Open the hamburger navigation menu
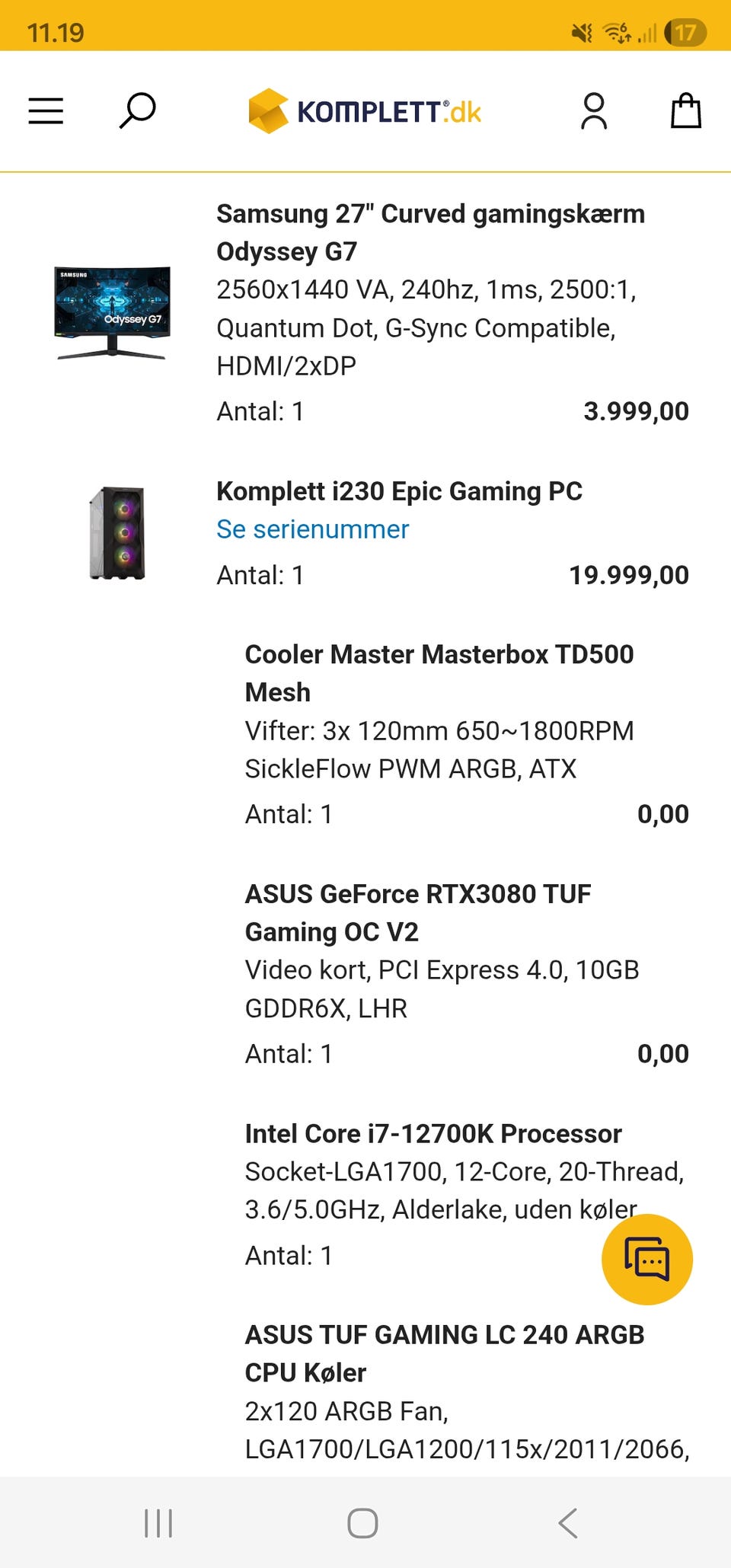Viewport: 731px width, 1568px height. point(46,111)
